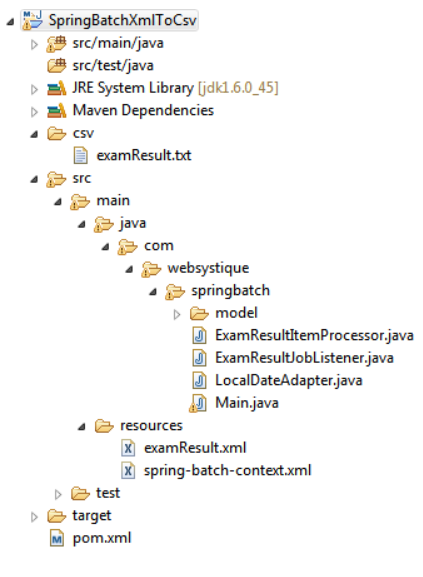Viewport: 423px width, 577px height.
Task: Select the LocalDateAdapter.java file name
Action: (289, 380)
